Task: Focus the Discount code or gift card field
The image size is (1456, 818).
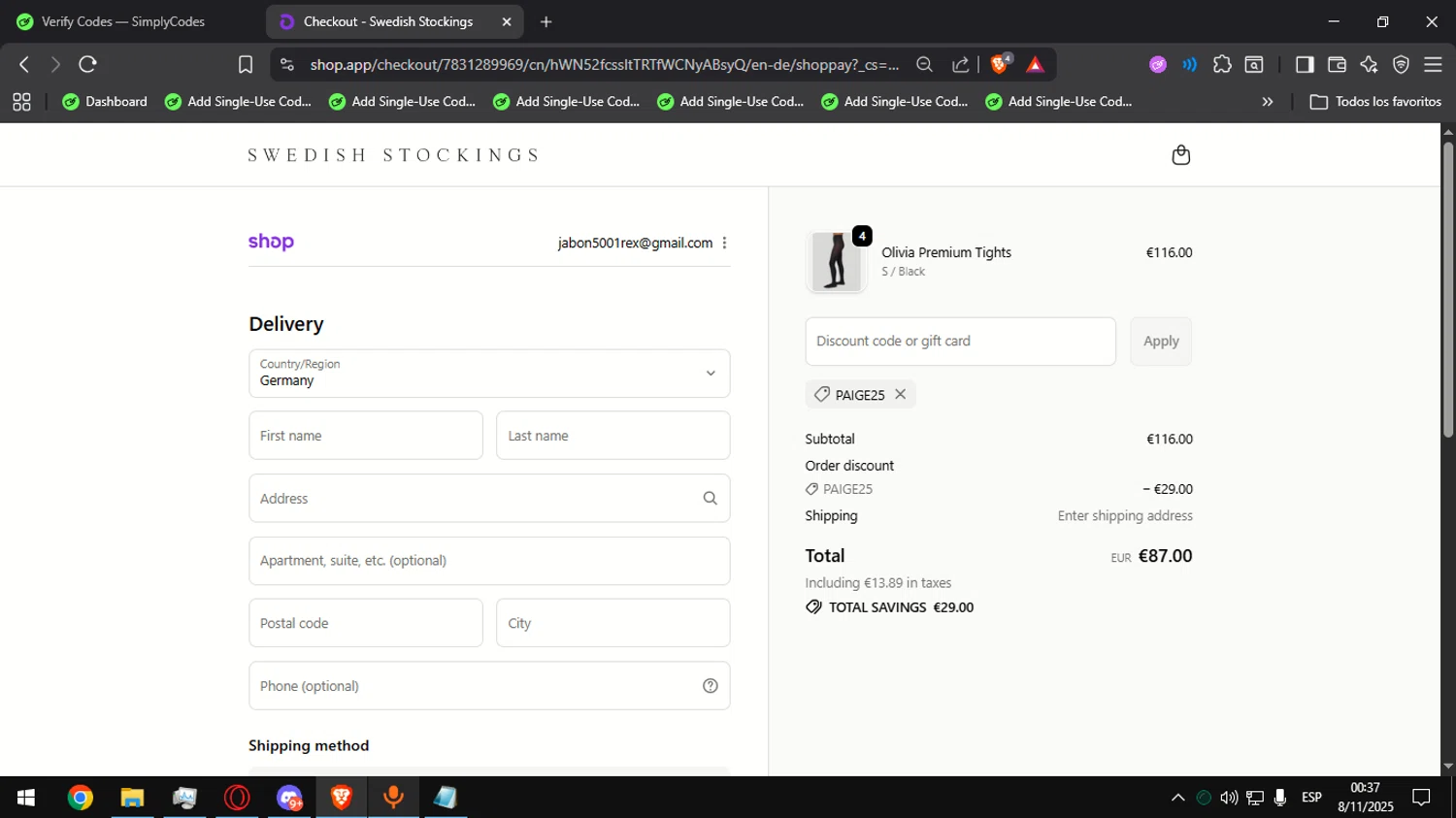Action: [960, 342]
